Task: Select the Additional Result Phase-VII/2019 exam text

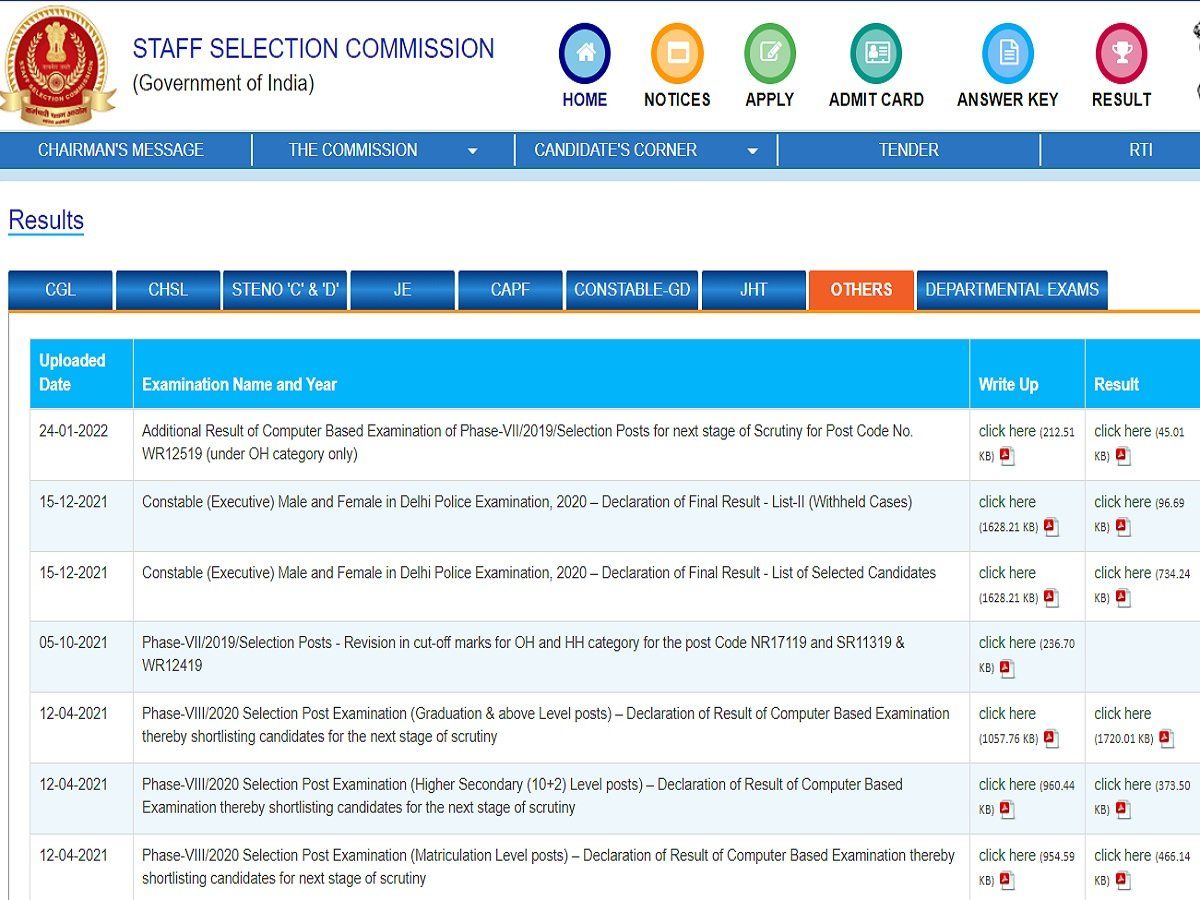Action: tap(528, 442)
